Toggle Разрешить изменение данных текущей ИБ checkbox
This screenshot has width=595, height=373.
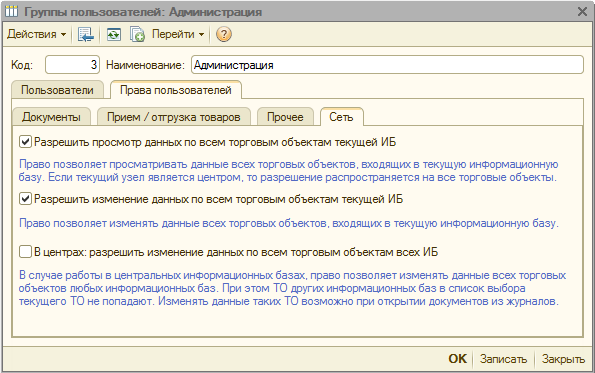tap(25, 199)
